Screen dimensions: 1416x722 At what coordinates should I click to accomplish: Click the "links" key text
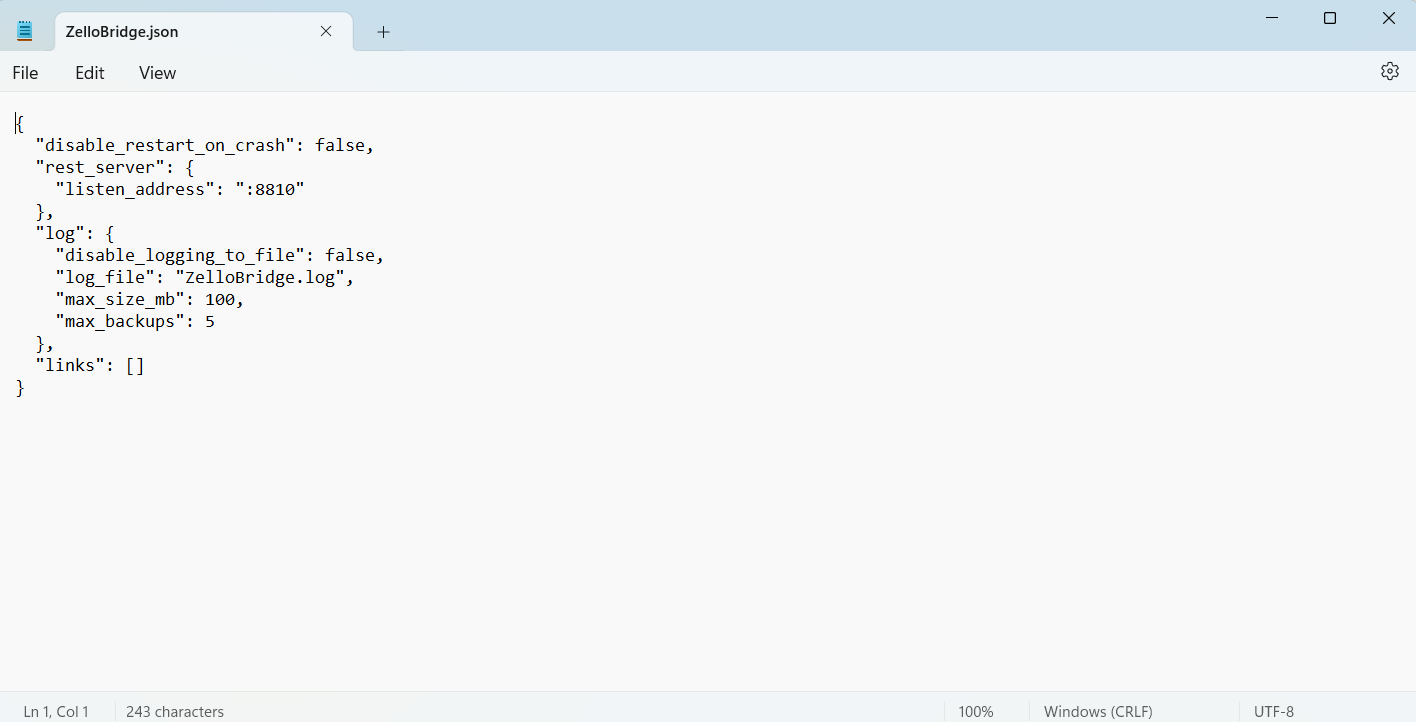[70, 366]
